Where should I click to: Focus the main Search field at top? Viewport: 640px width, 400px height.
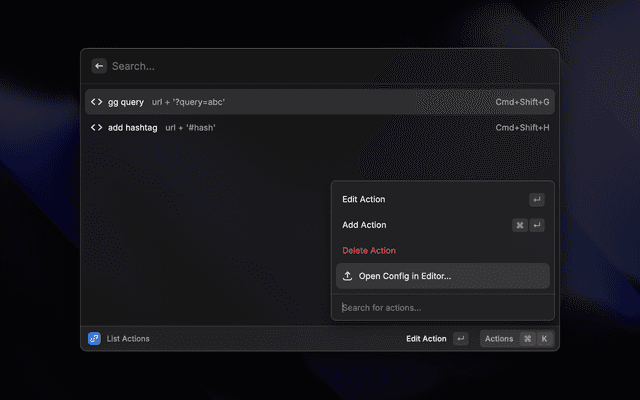(x=300, y=66)
